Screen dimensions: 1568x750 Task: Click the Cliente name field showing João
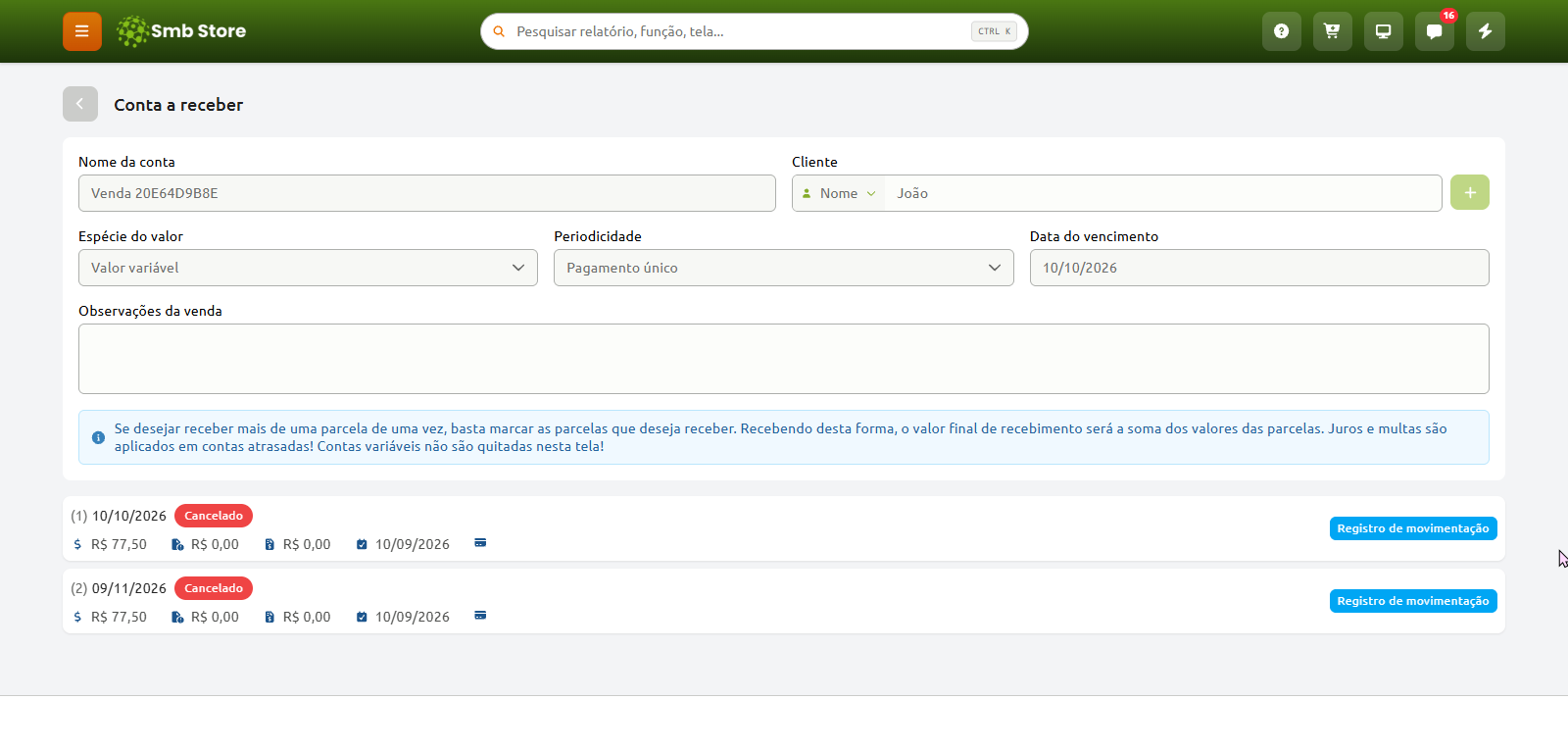pyautogui.click(x=1162, y=193)
